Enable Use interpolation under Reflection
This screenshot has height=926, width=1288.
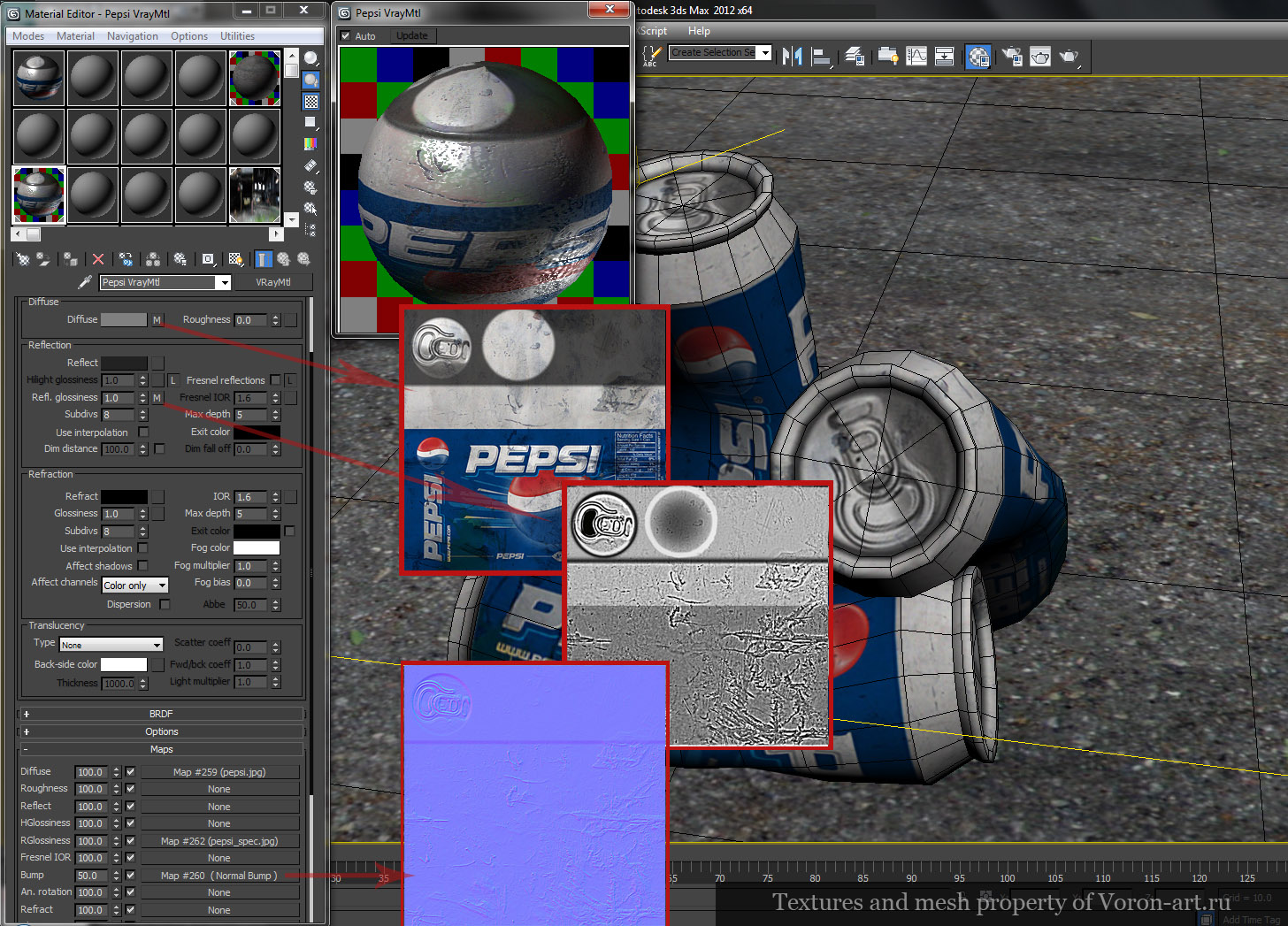click(x=143, y=432)
